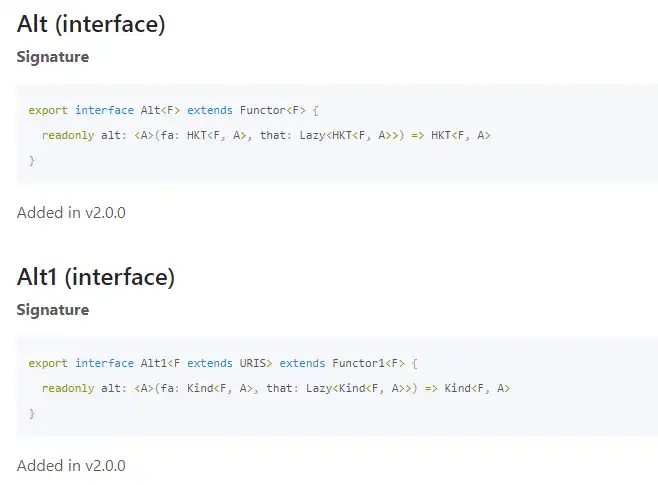Click the closing brace of the Alt1 code block
This screenshot has width=658, height=485.
click(x=32, y=413)
